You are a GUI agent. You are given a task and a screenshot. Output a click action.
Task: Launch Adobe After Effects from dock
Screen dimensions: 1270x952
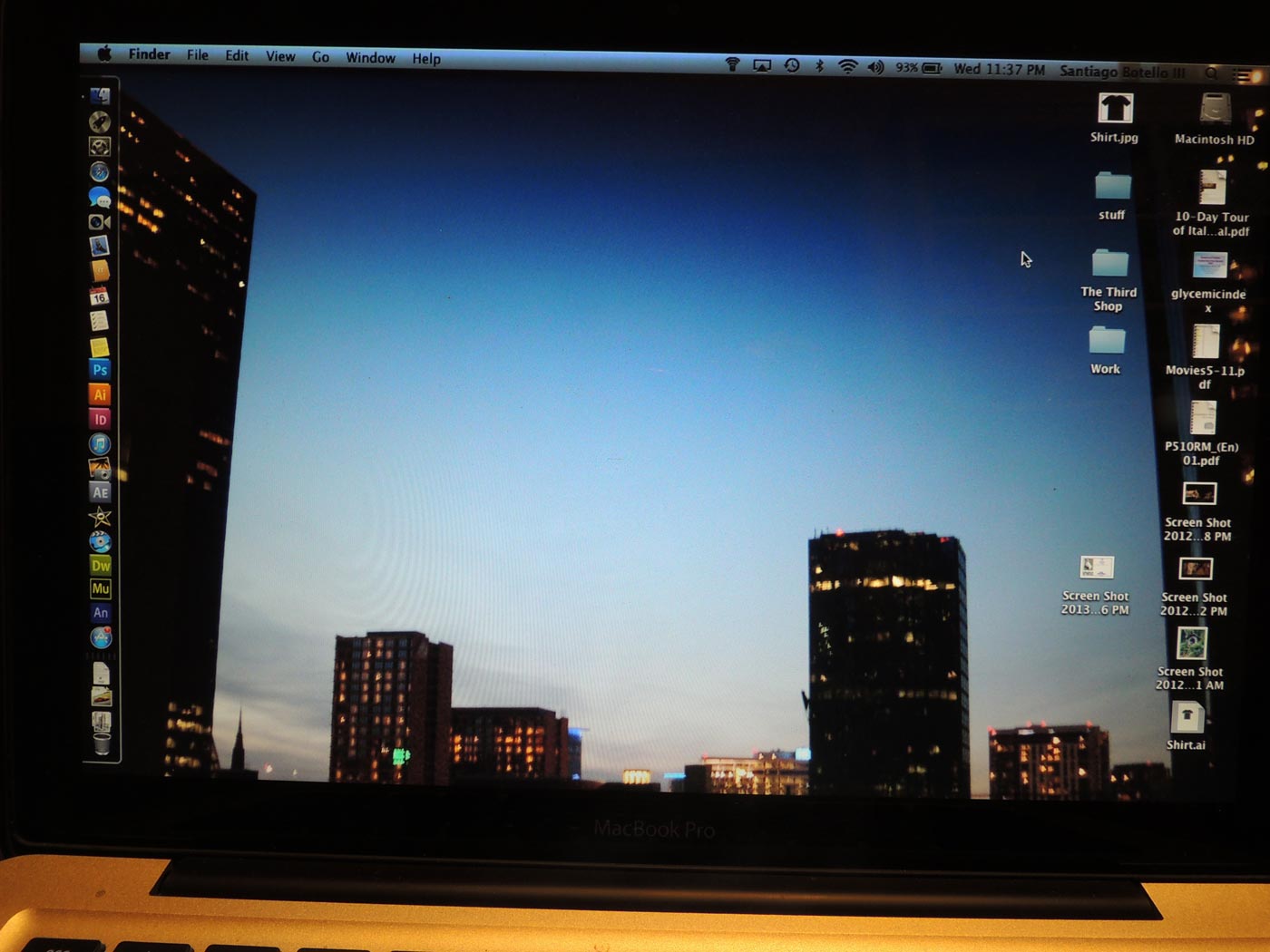point(100,492)
